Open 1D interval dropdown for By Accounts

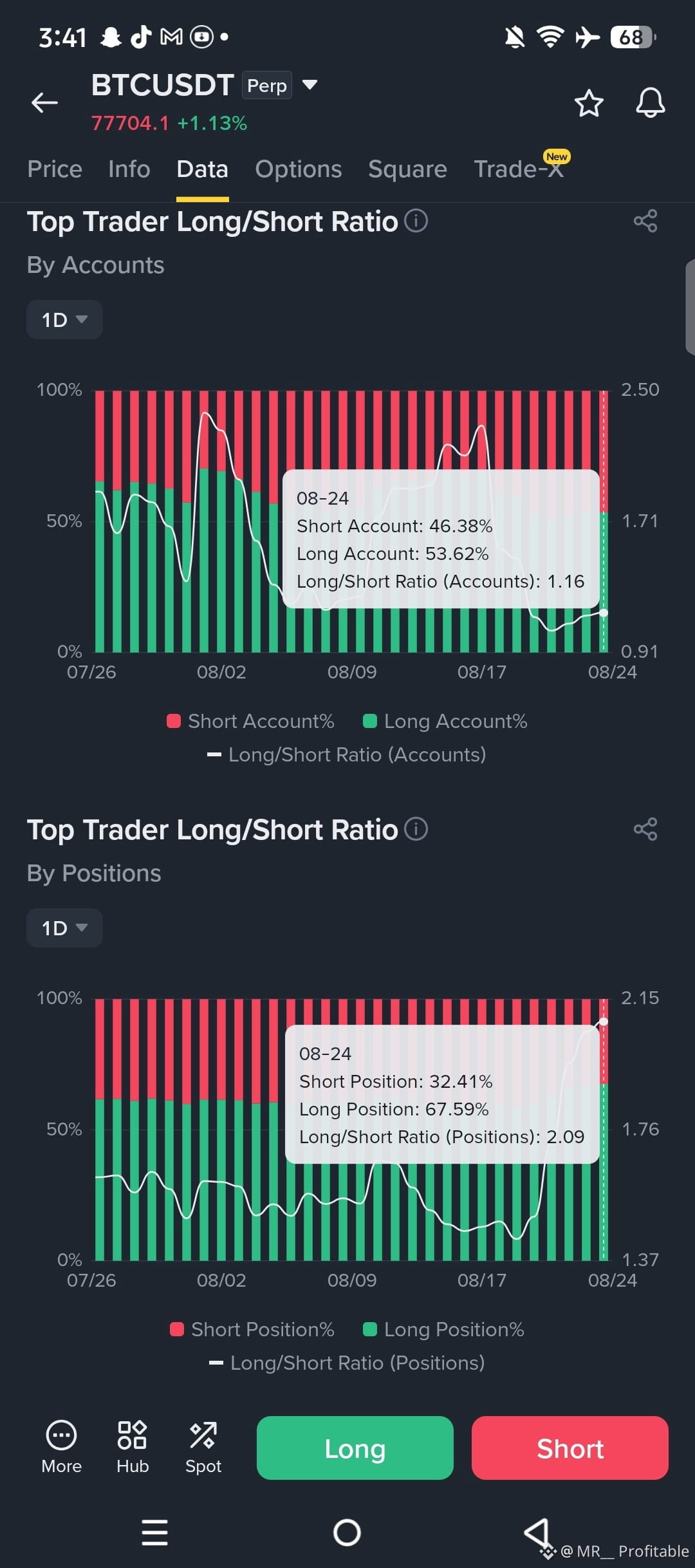64,319
